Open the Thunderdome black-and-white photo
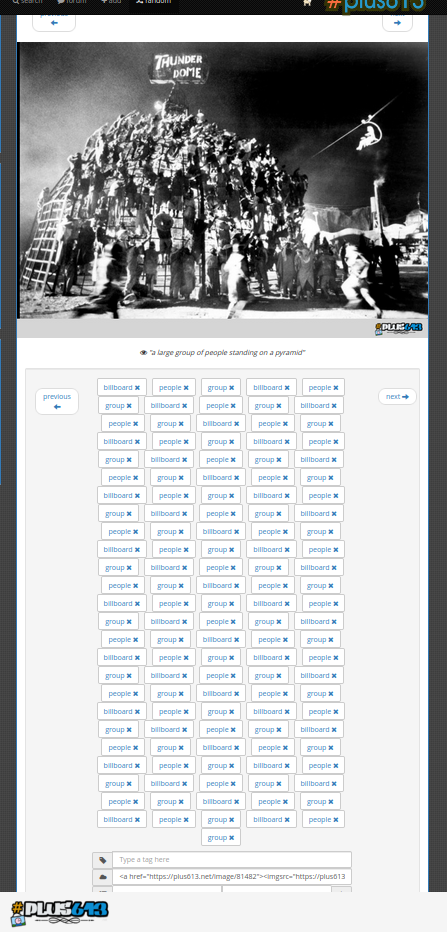This screenshot has height=932, width=447. coord(222,181)
